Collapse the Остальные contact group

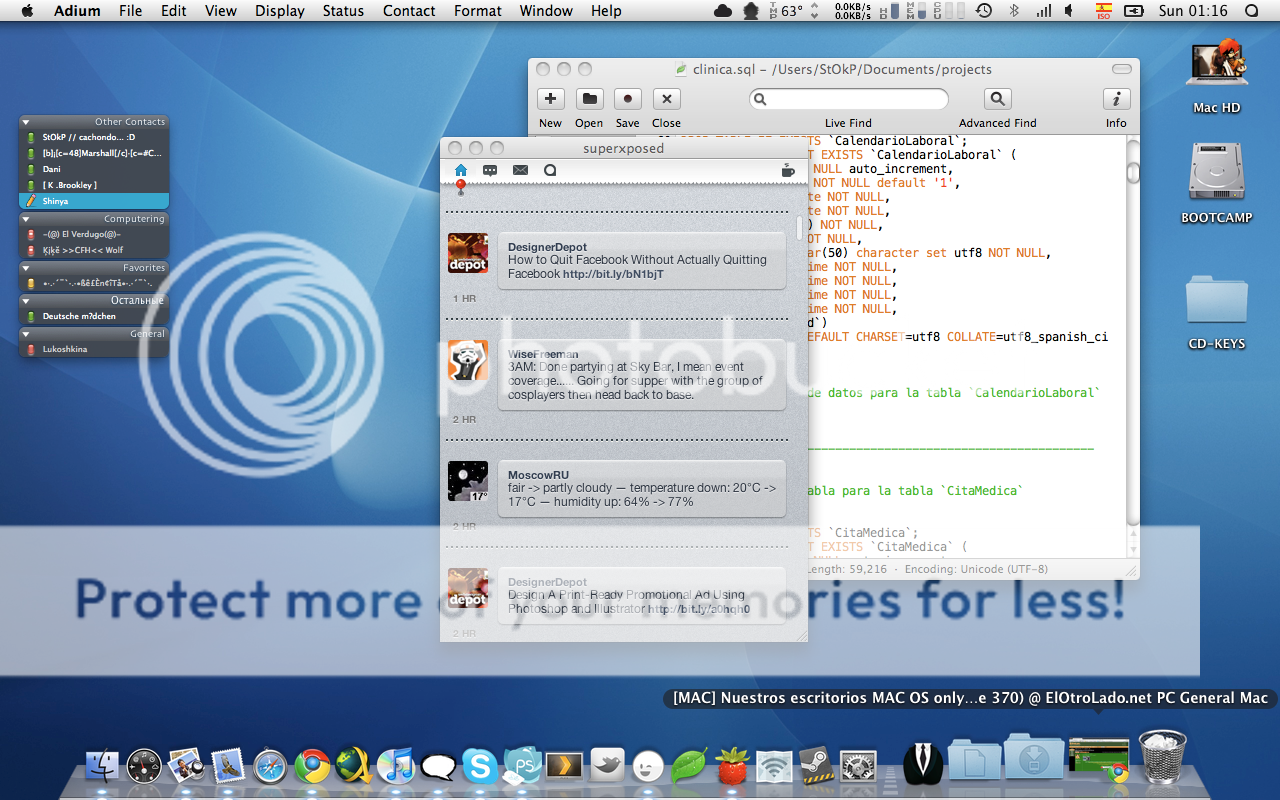pyautogui.click(x=26, y=300)
